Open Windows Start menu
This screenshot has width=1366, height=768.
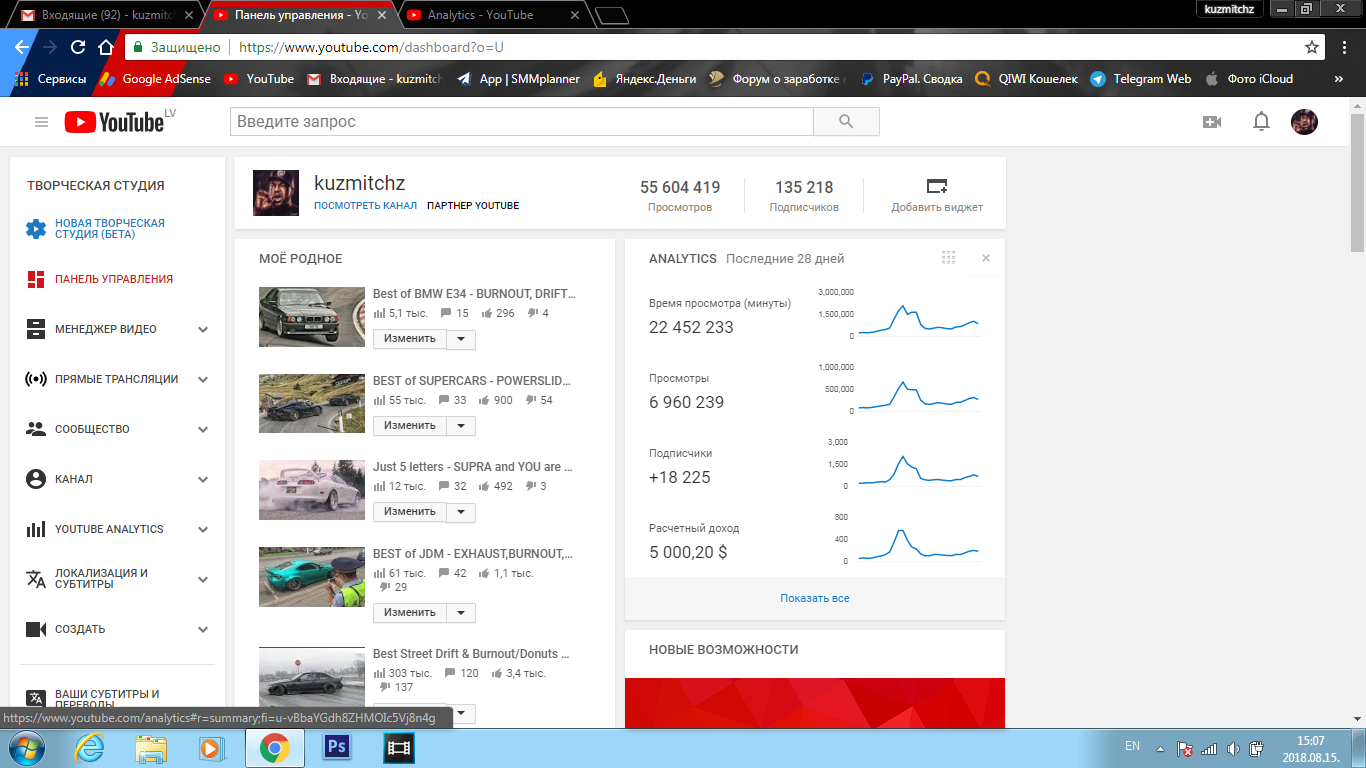27,748
